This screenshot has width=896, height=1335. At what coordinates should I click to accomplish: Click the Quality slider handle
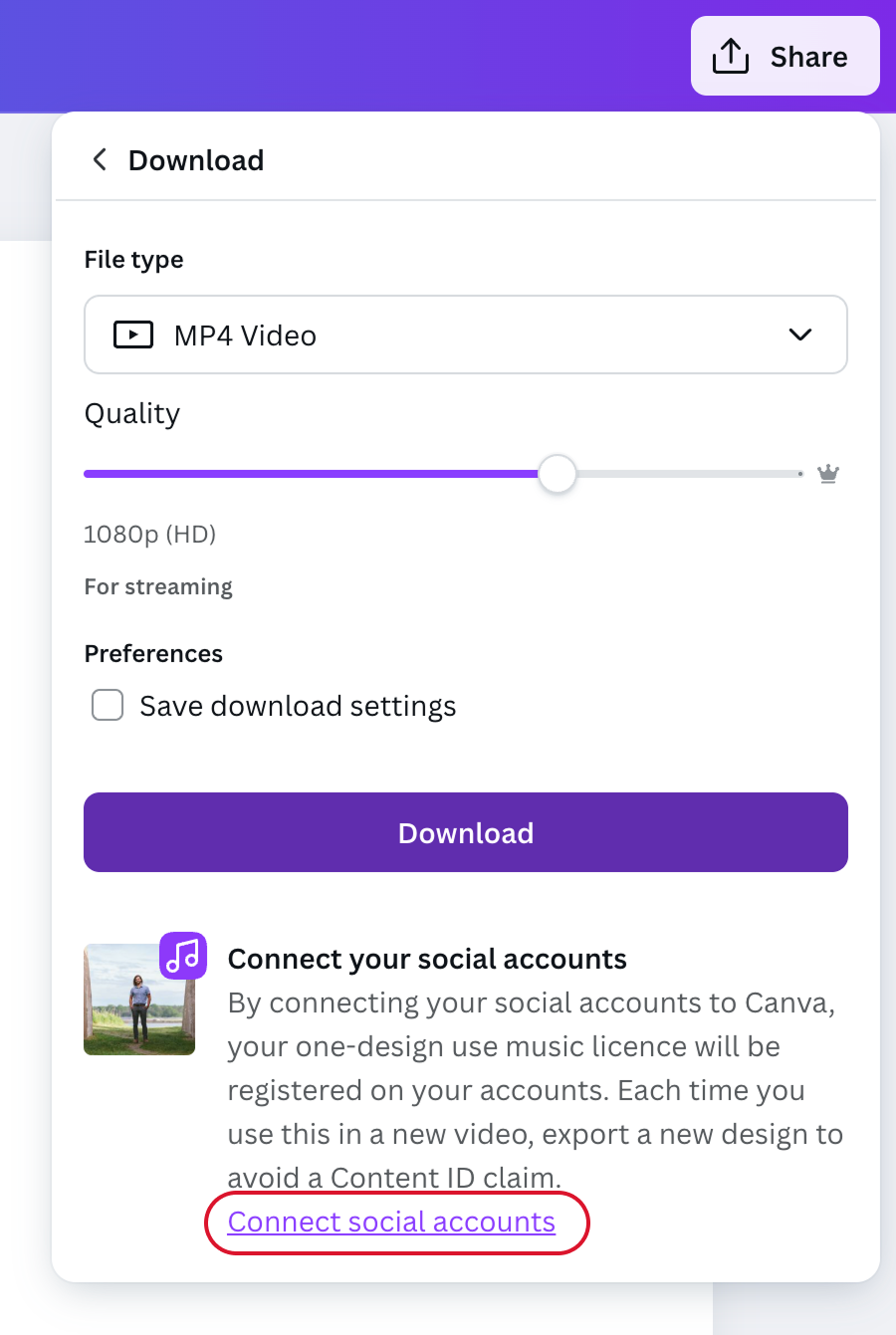(558, 474)
